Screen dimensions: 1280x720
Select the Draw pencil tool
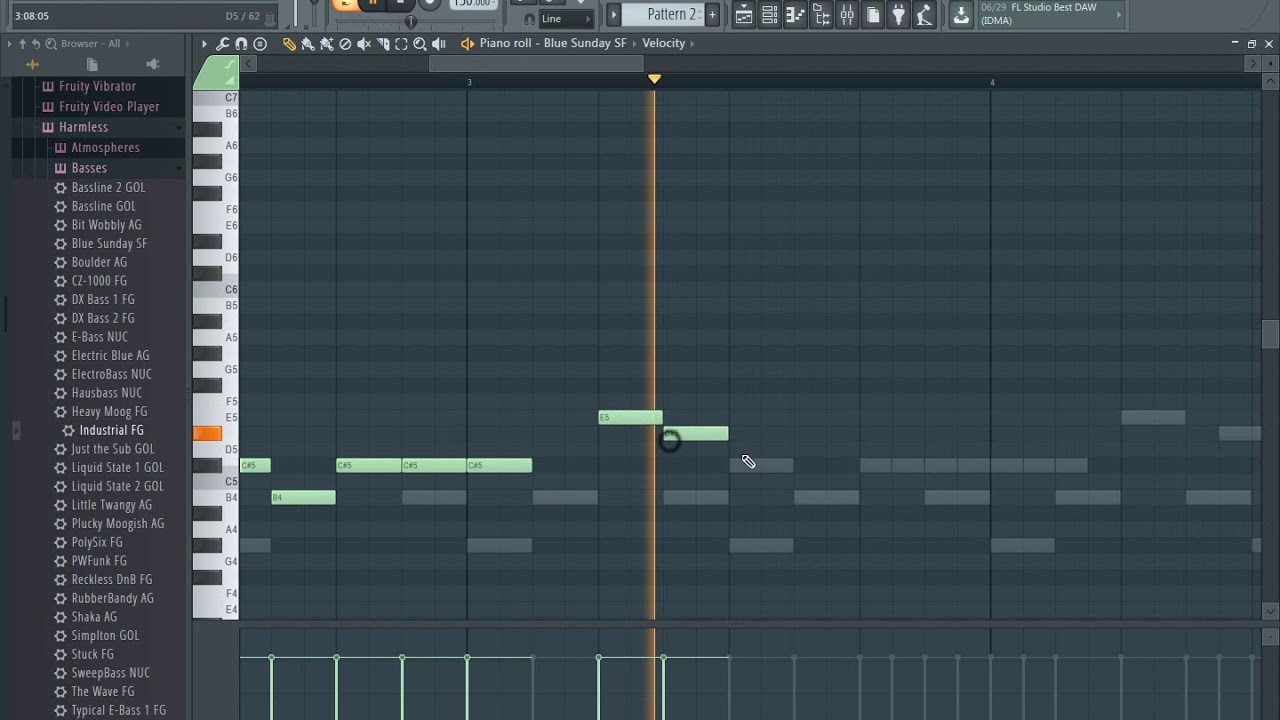click(x=289, y=44)
